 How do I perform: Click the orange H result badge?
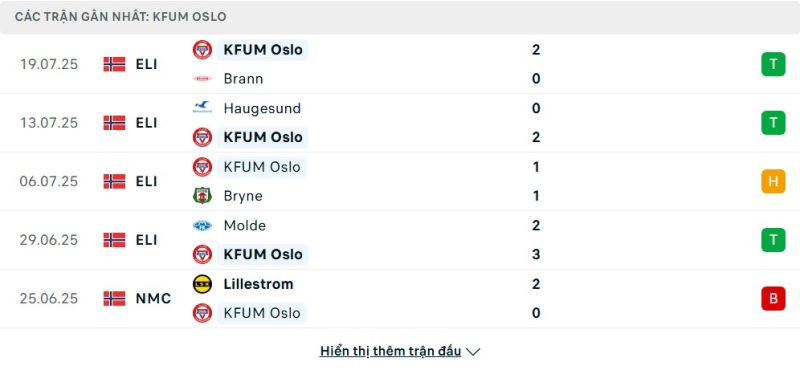[773, 182]
